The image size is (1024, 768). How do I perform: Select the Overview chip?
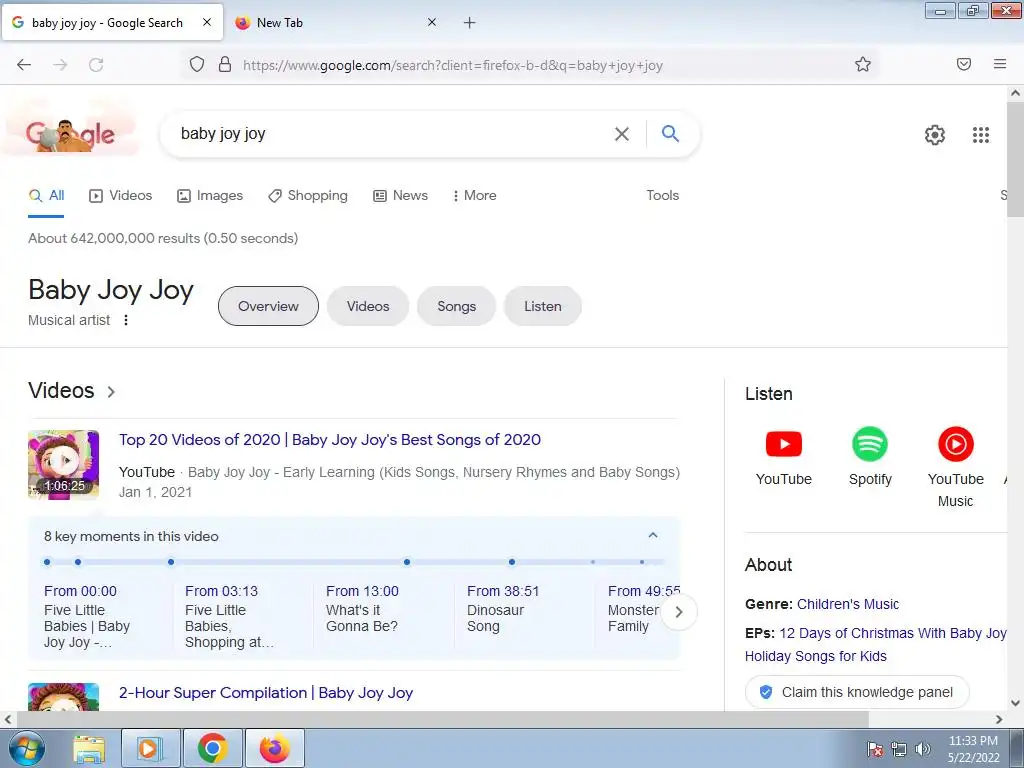[x=268, y=306]
